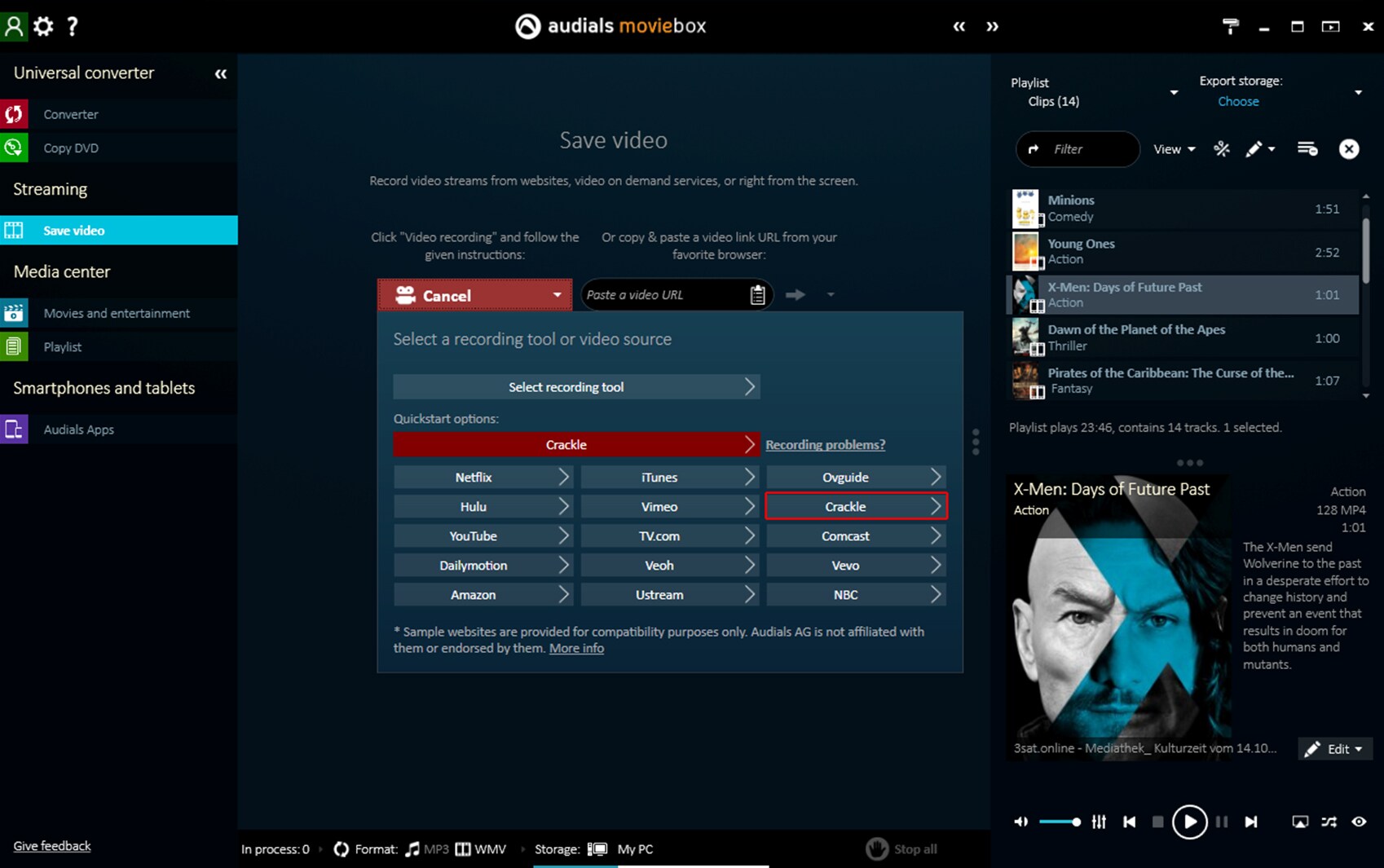Click the Give feedback link
1384x868 pixels.
click(x=52, y=846)
